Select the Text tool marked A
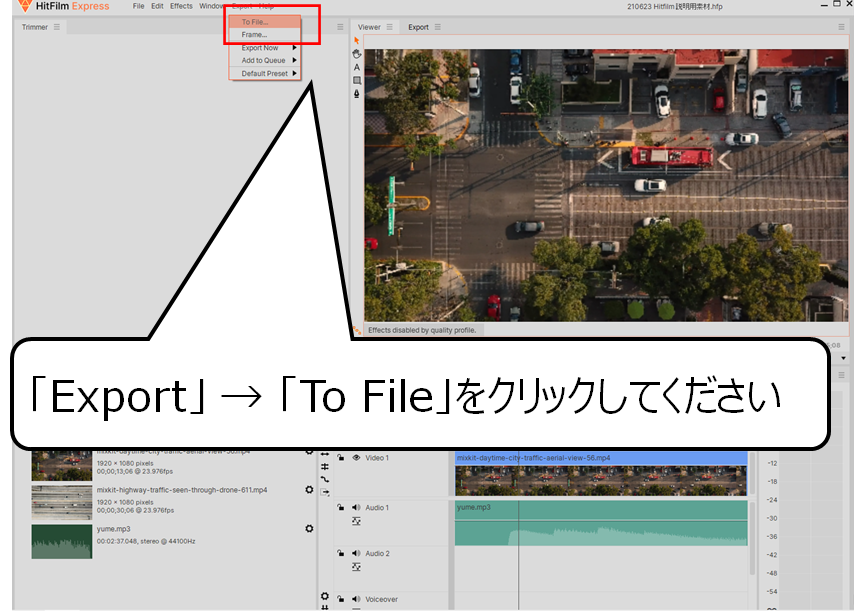 (x=357, y=67)
